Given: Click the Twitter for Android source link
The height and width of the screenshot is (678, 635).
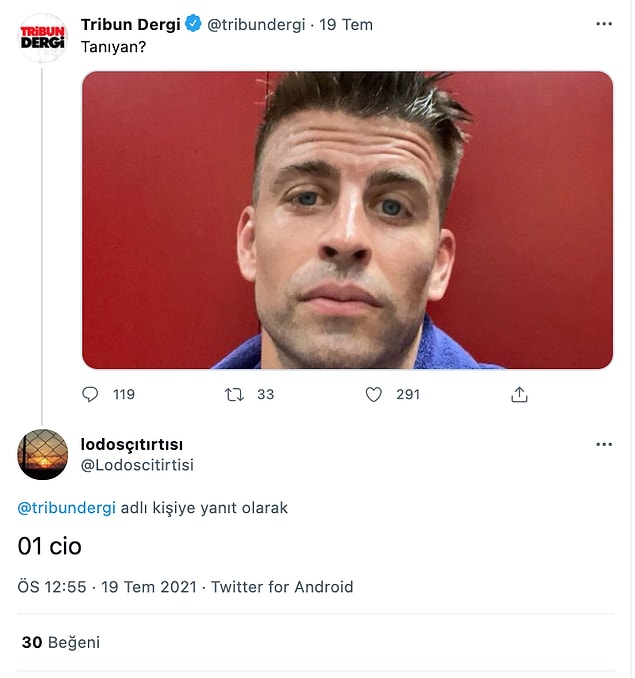Looking at the screenshot, I should tap(282, 587).
